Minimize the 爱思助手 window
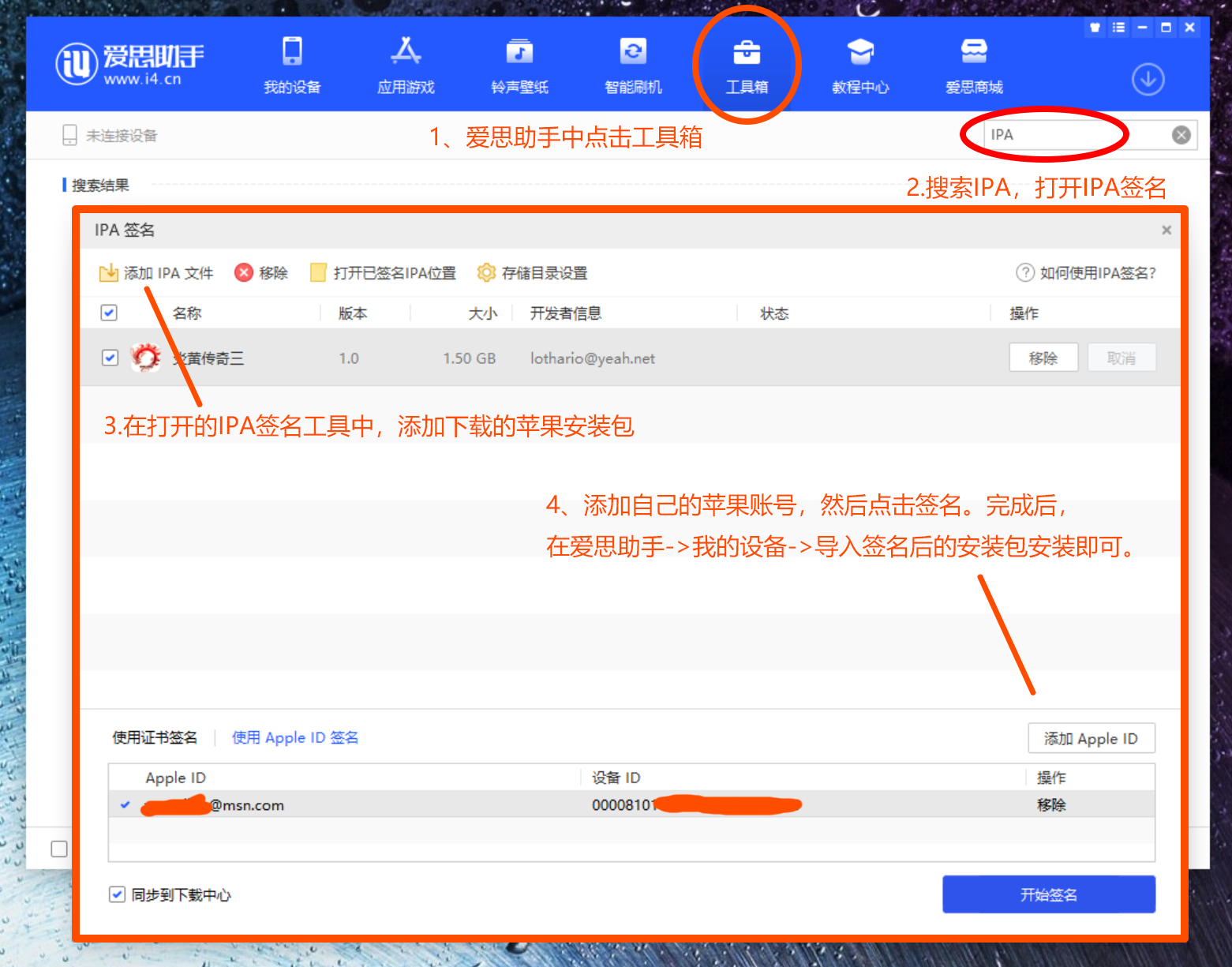The image size is (1232, 967). tap(1142, 28)
